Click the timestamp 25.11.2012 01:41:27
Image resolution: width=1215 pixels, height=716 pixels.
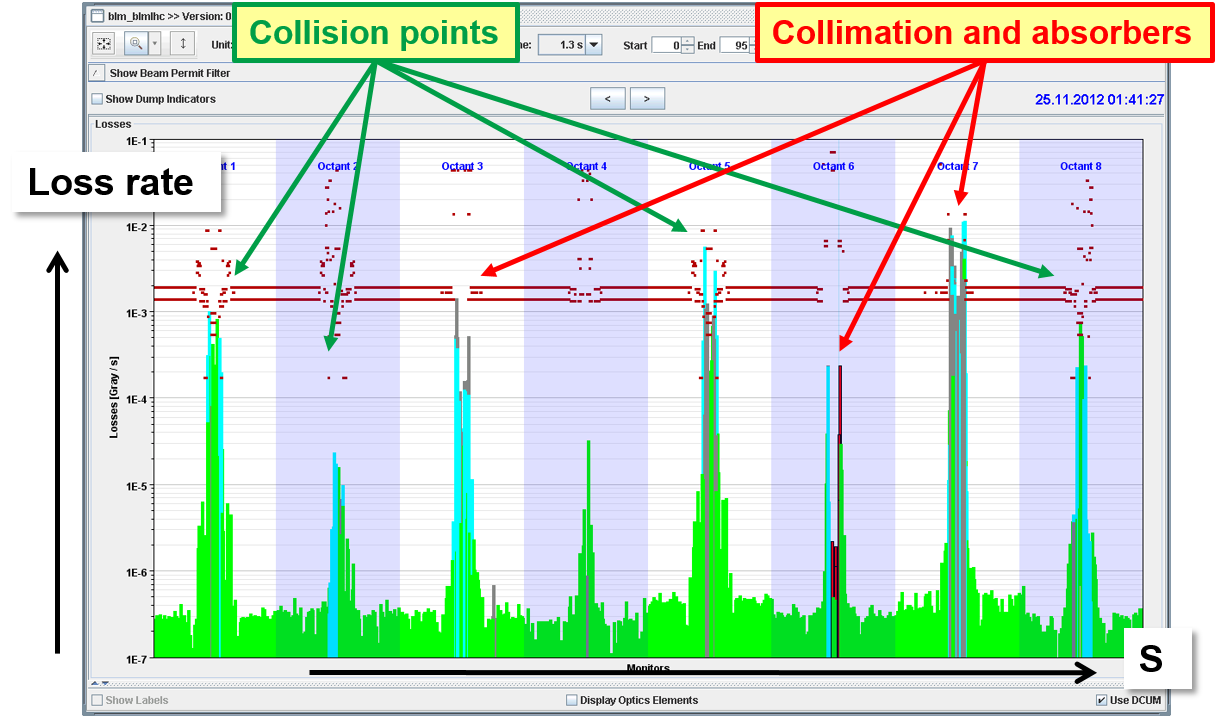pos(1099,100)
